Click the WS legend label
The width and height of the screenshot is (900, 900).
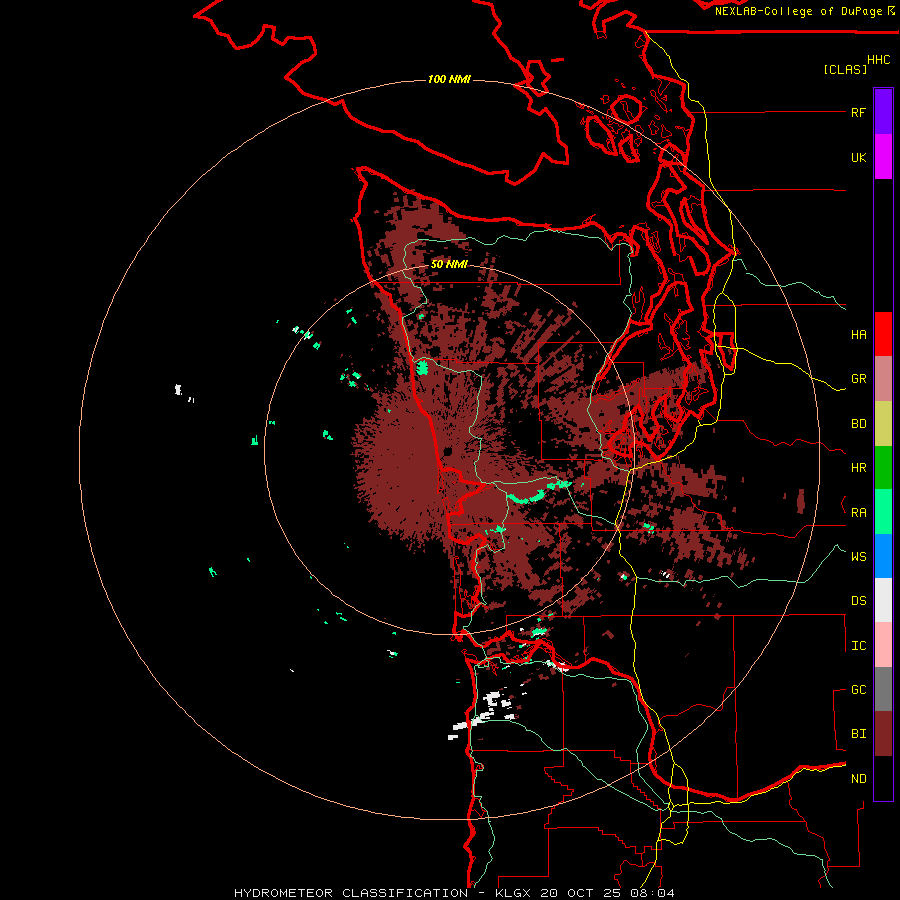[x=858, y=557]
